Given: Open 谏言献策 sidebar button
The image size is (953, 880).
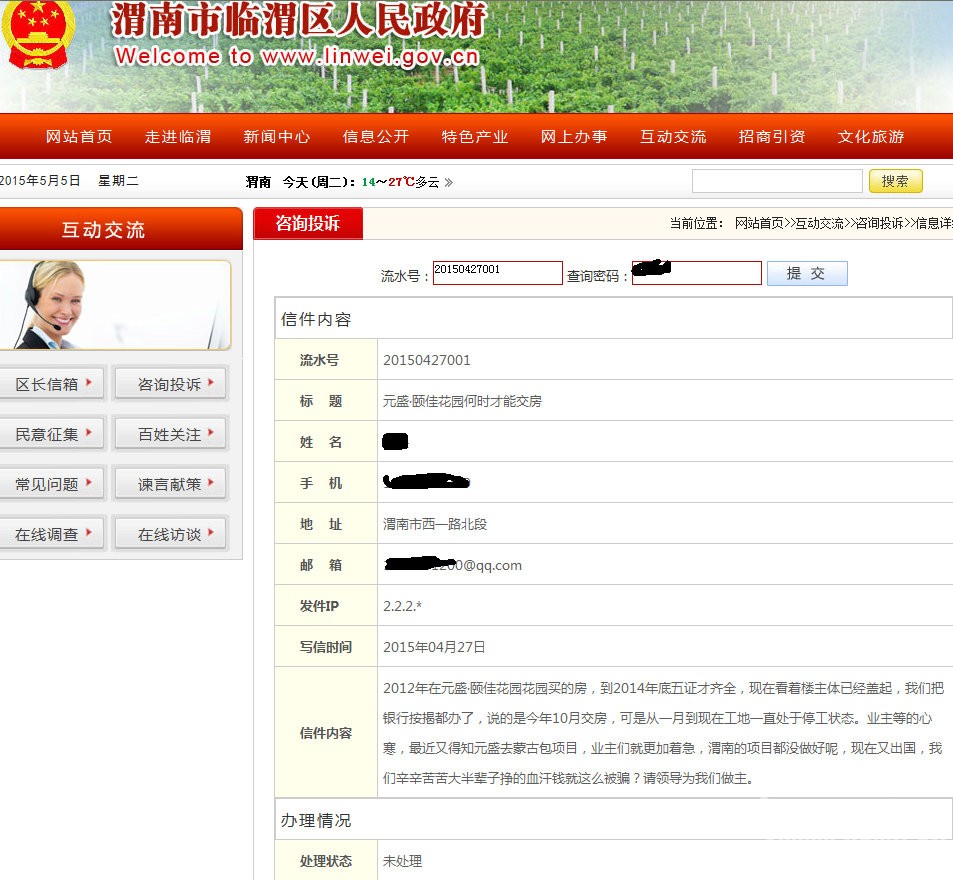Looking at the screenshot, I should tap(171, 484).
